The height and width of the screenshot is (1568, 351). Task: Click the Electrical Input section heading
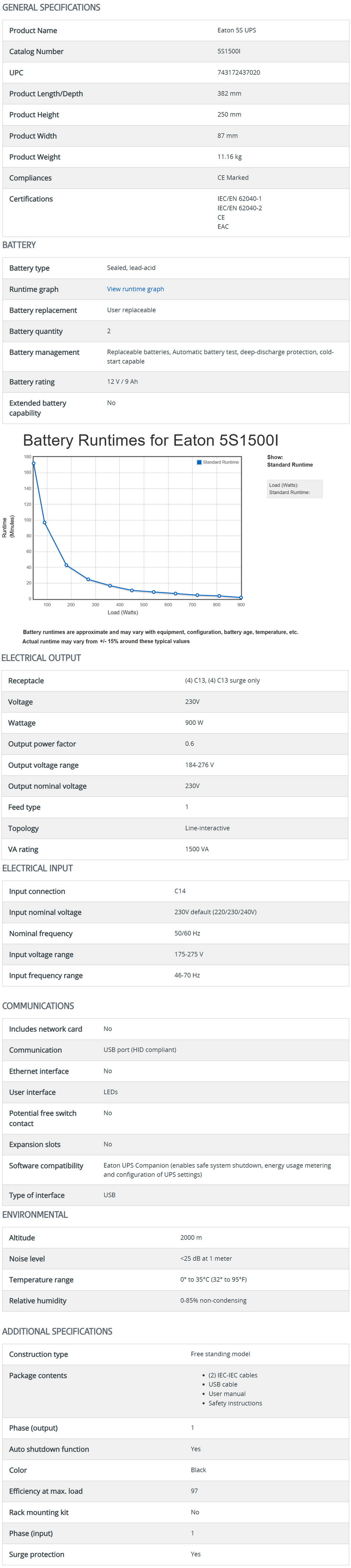coord(37,868)
